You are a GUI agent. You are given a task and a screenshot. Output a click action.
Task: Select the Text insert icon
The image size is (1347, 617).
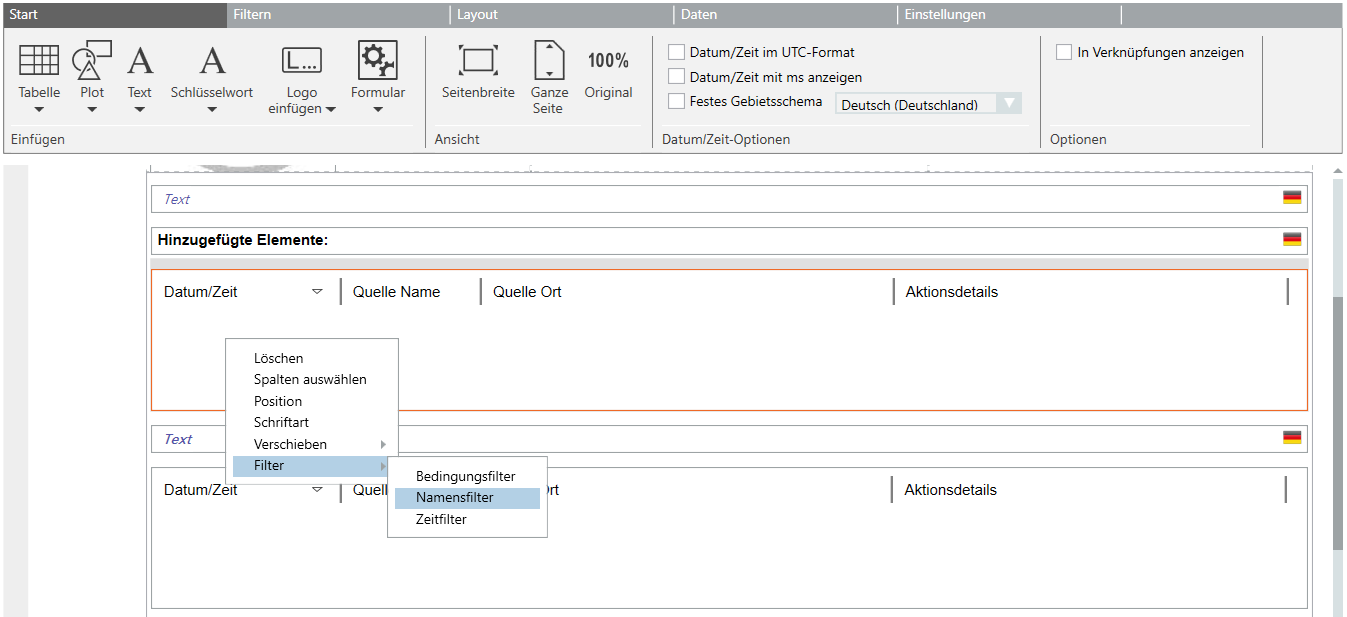(140, 61)
